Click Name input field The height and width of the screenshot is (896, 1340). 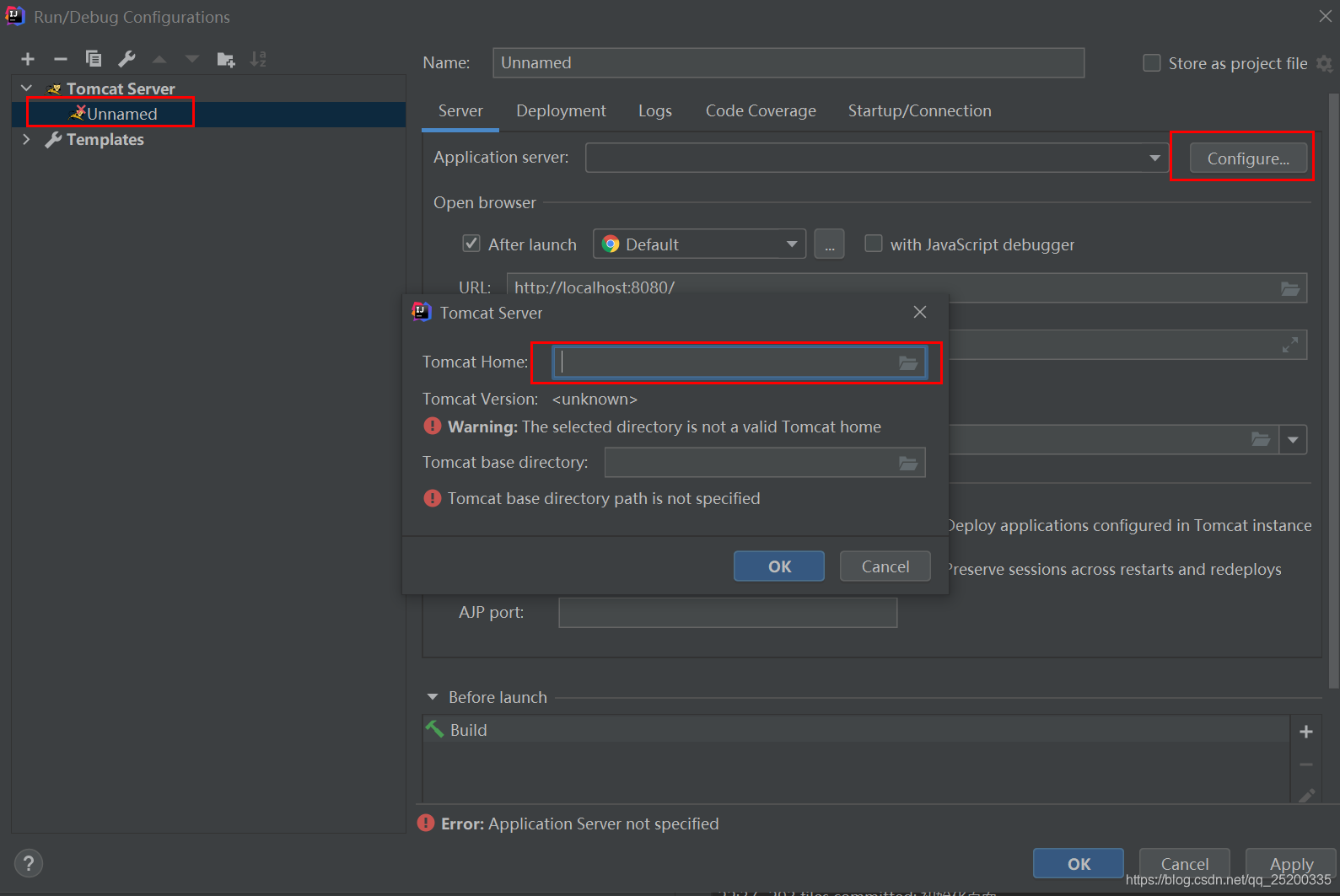click(788, 63)
